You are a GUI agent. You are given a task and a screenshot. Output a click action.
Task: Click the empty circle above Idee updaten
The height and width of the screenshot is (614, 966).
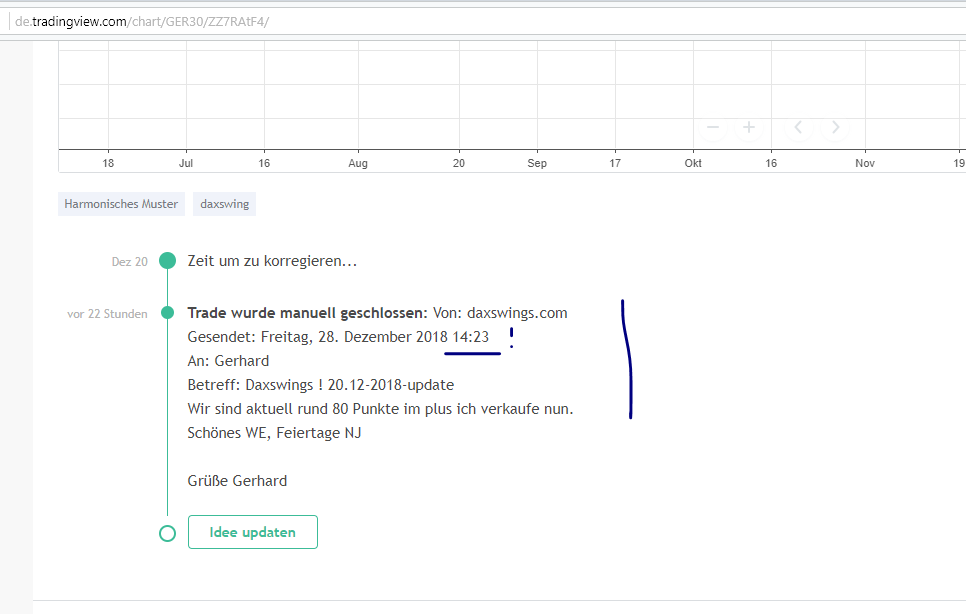pyautogui.click(x=167, y=532)
